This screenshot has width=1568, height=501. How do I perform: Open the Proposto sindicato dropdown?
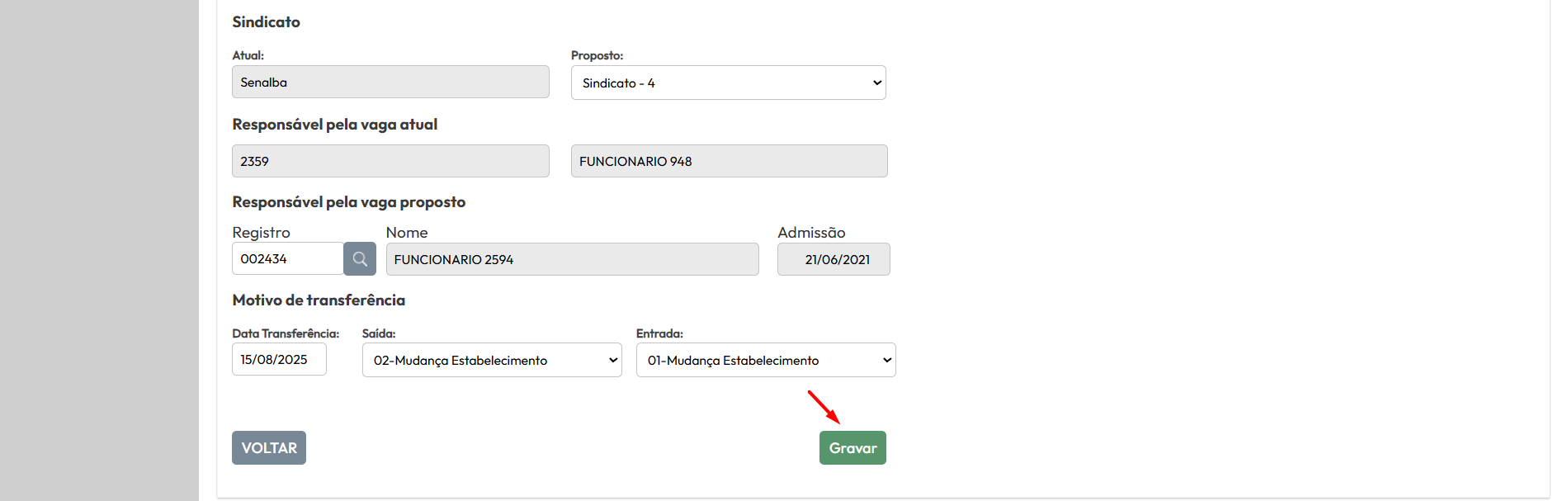pyautogui.click(x=728, y=83)
